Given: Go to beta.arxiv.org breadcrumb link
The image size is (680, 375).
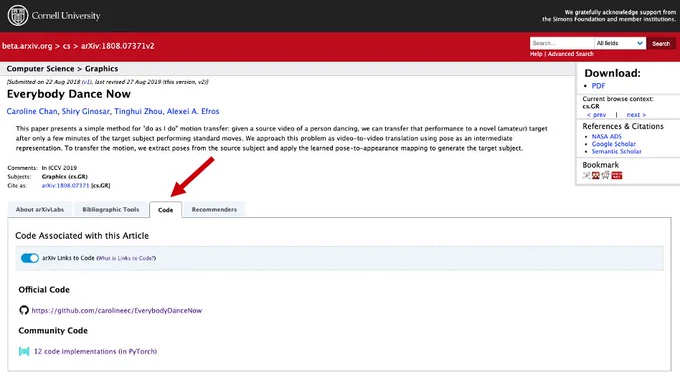Looking at the screenshot, I should pos(27,46).
